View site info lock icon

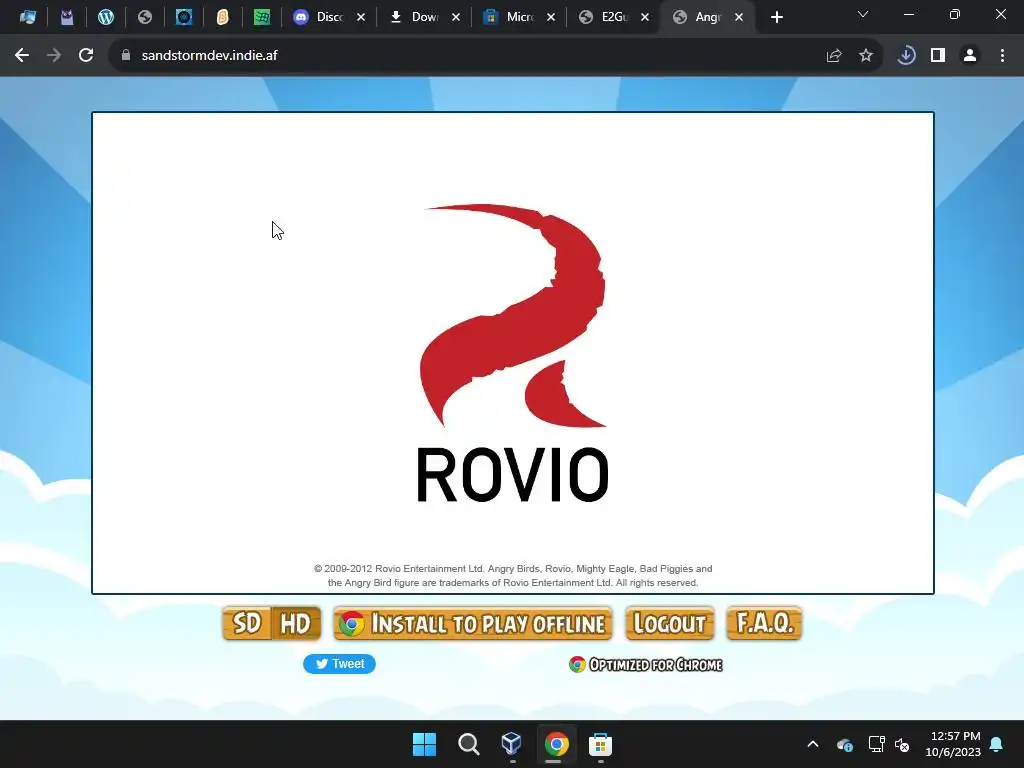126,56
